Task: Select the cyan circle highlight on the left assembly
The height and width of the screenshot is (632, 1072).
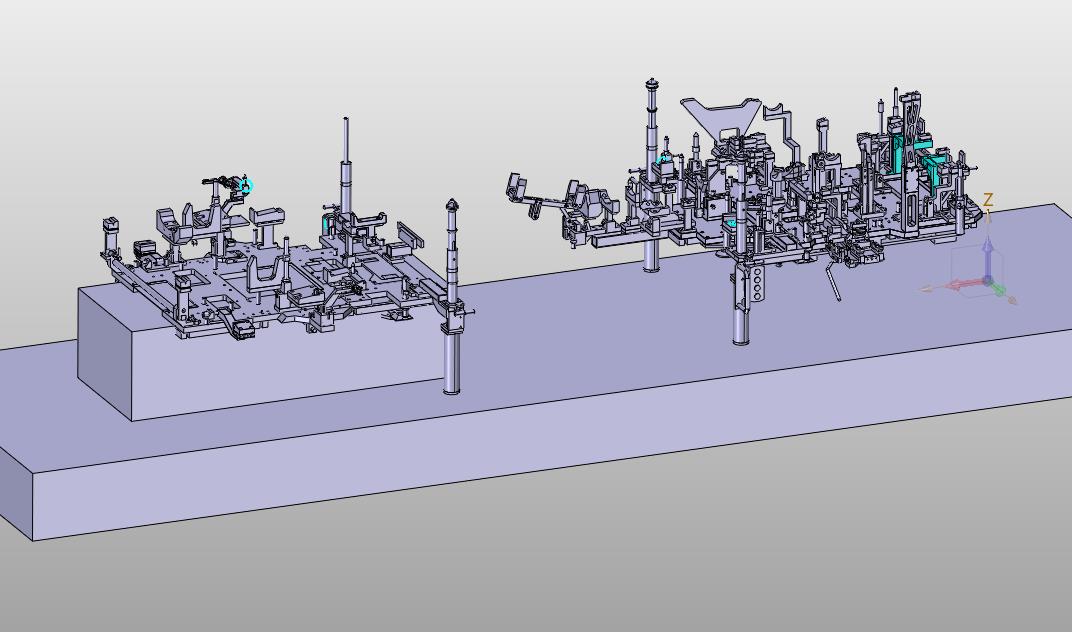Action: [247, 185]
